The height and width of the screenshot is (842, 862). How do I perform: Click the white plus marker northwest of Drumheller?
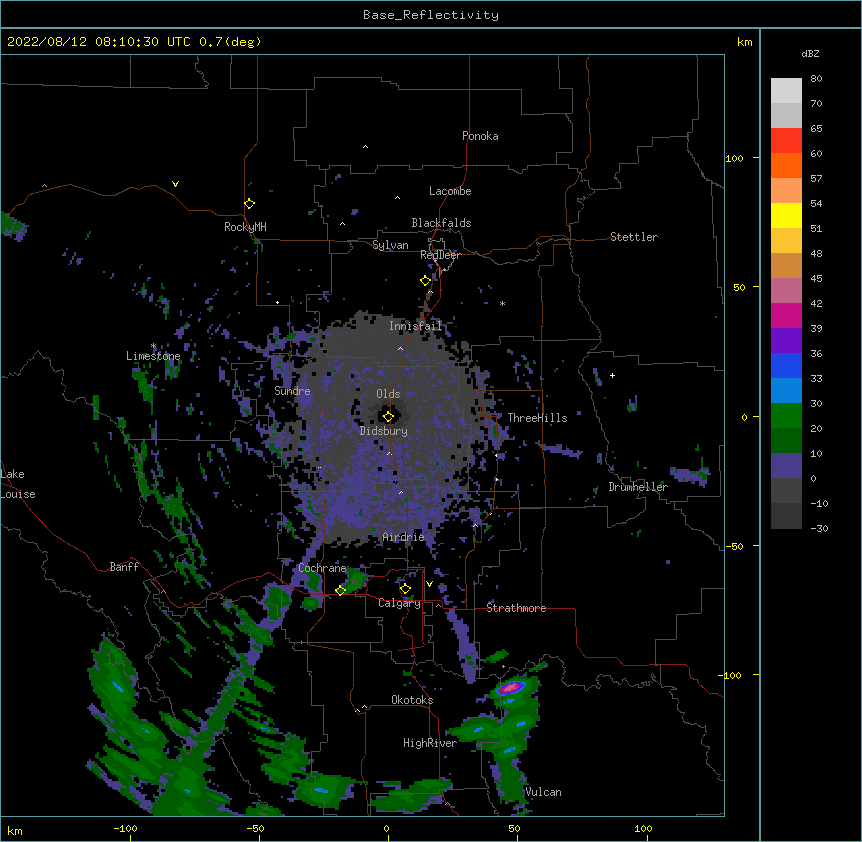click(612, 375)
